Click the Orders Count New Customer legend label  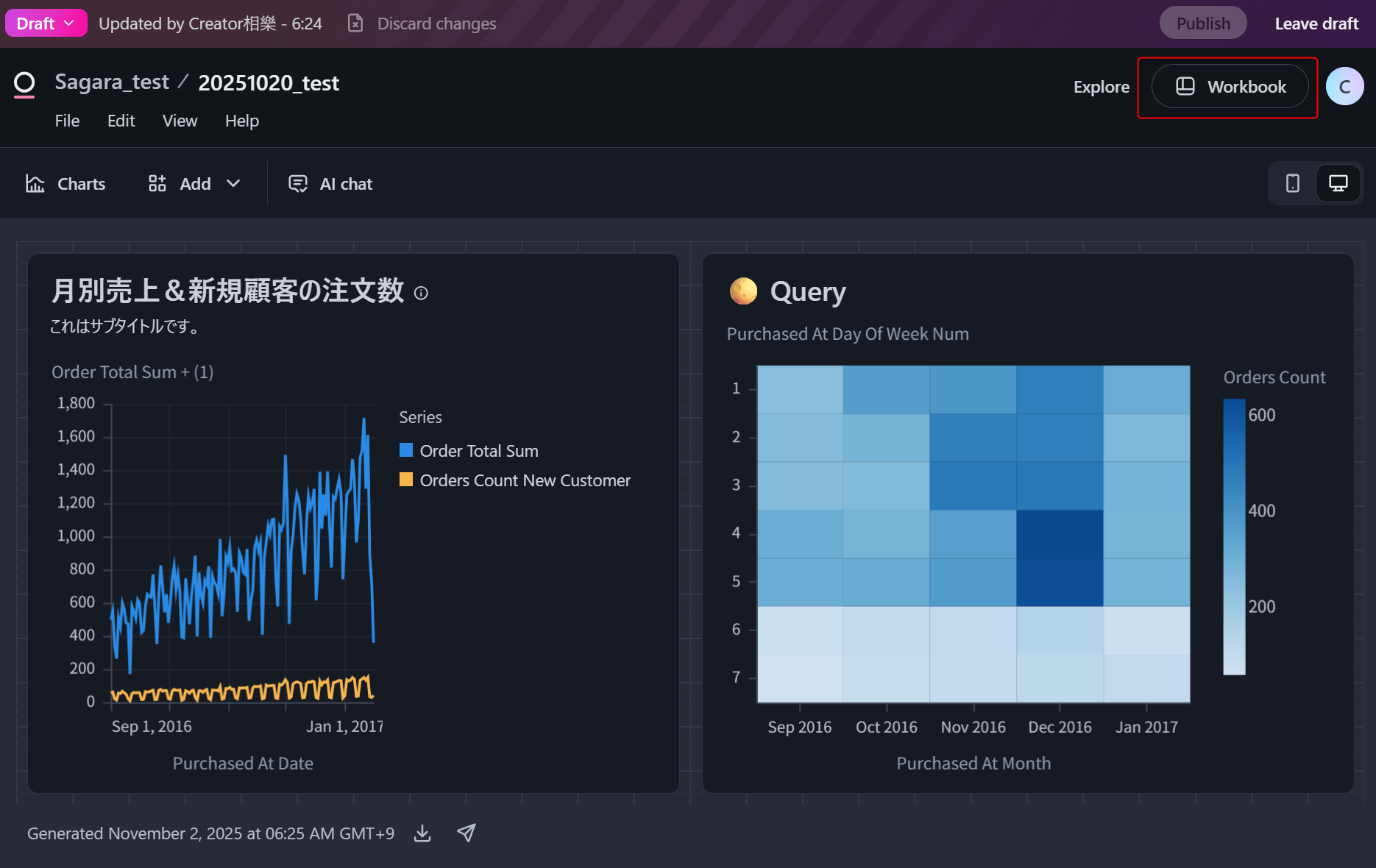point(525,480)
